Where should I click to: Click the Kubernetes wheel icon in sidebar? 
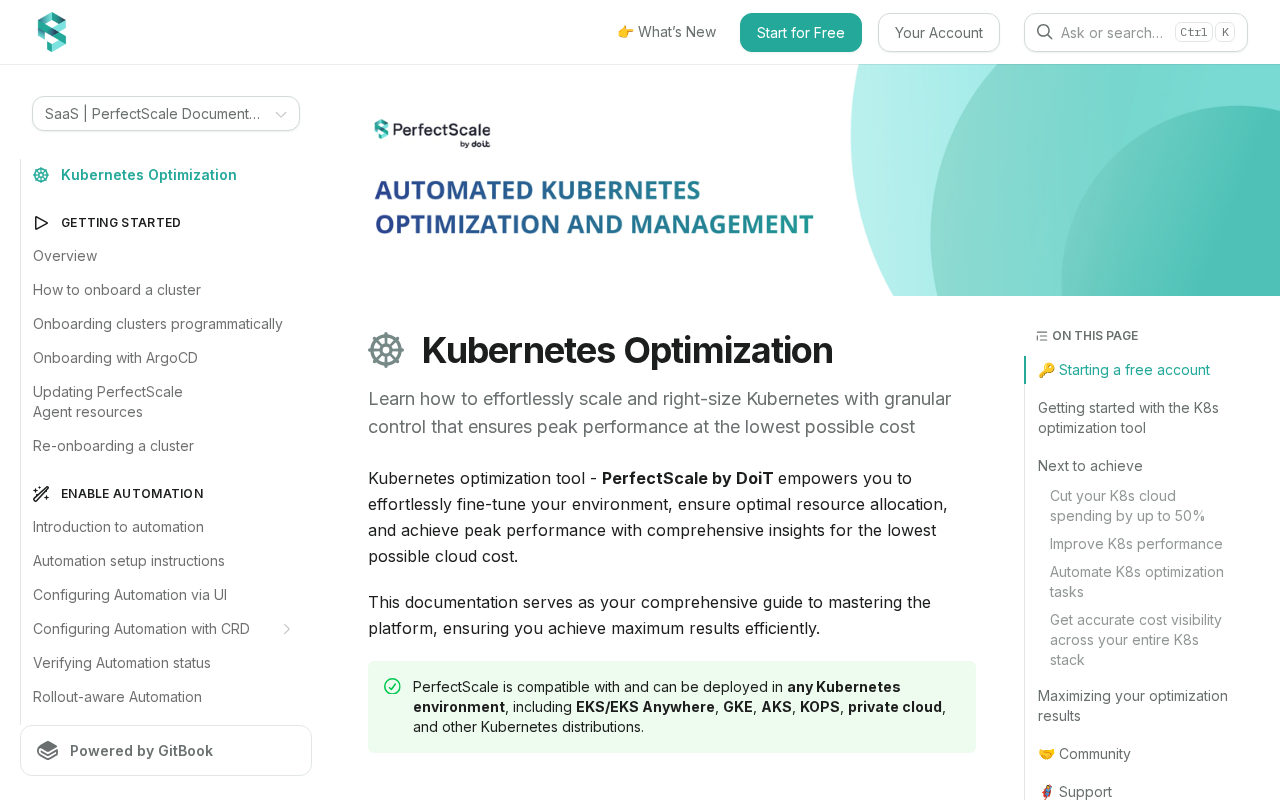pos(41,175)
